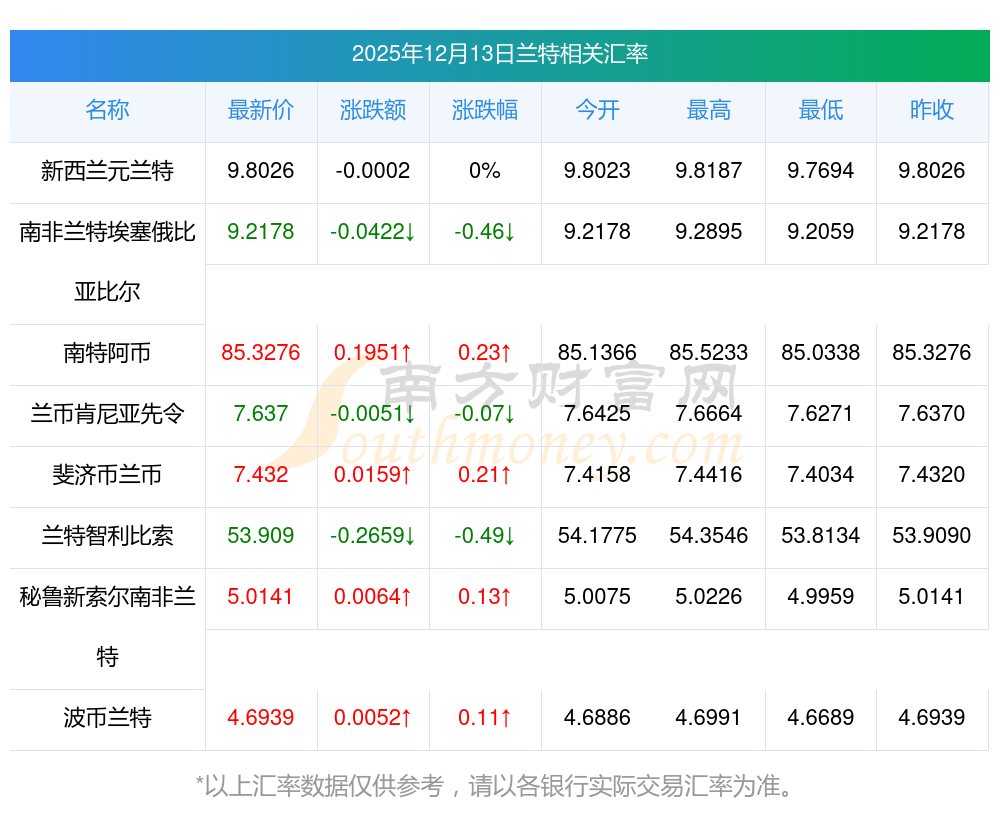Click the 斐济币兰币 row label
This screenshot has height=817, width=1000.
pyautogui.click(x=107, y=475)
